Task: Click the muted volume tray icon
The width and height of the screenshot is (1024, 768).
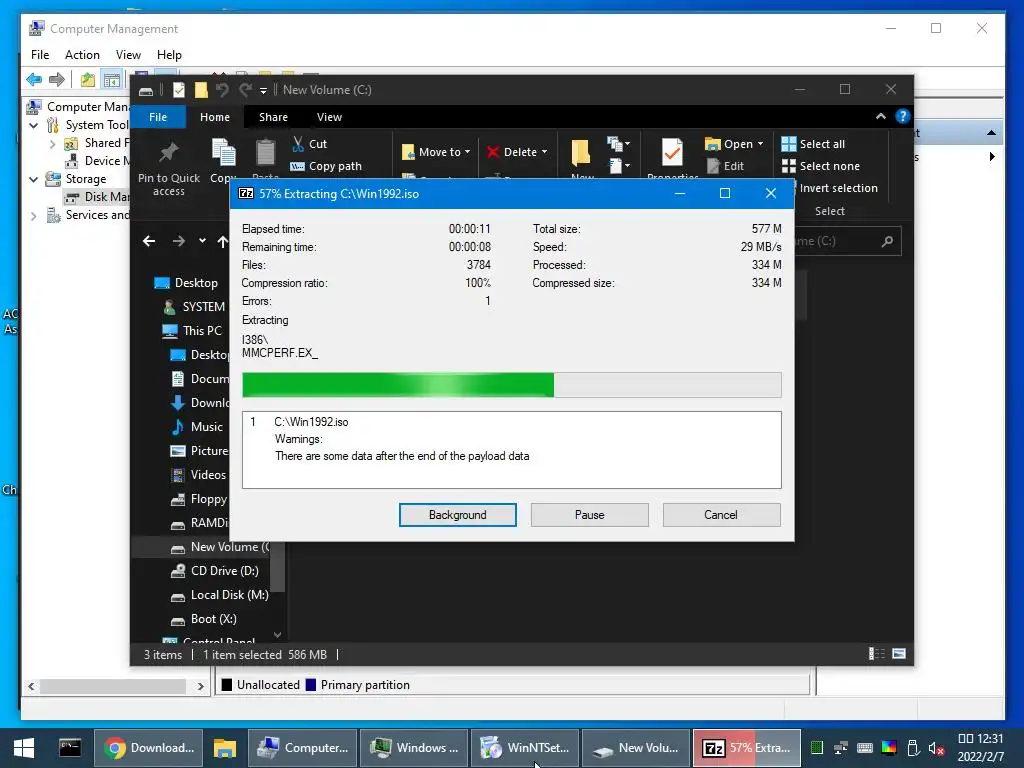Action: click(x=936, y=748)
